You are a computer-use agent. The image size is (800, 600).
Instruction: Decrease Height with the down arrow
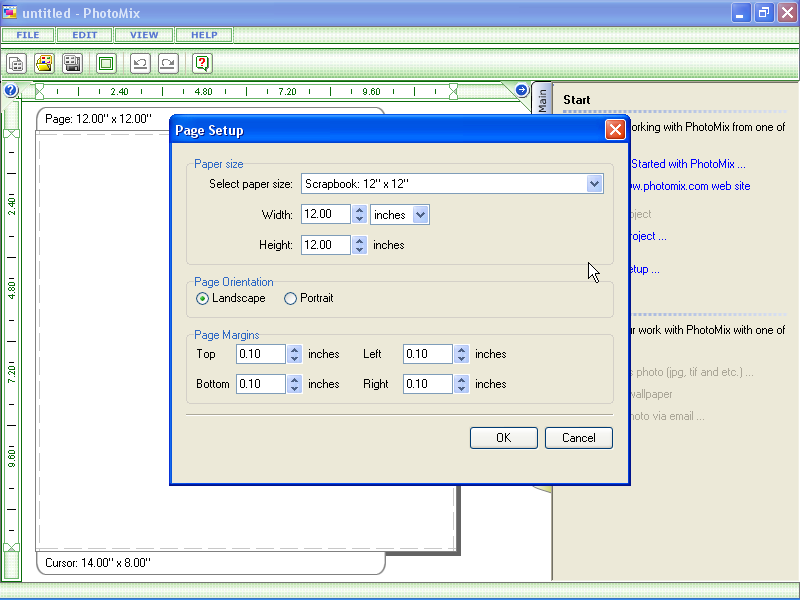pyautogui.click(x=359, y=249)
